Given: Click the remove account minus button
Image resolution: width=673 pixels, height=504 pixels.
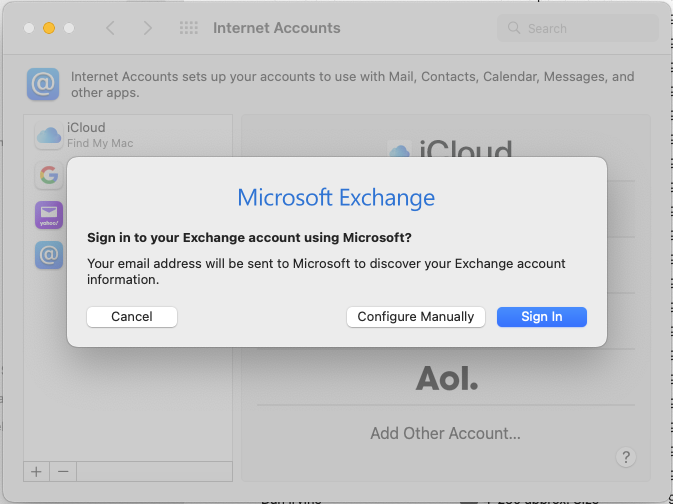Looking at the screenshot, I should pos(63,472).
